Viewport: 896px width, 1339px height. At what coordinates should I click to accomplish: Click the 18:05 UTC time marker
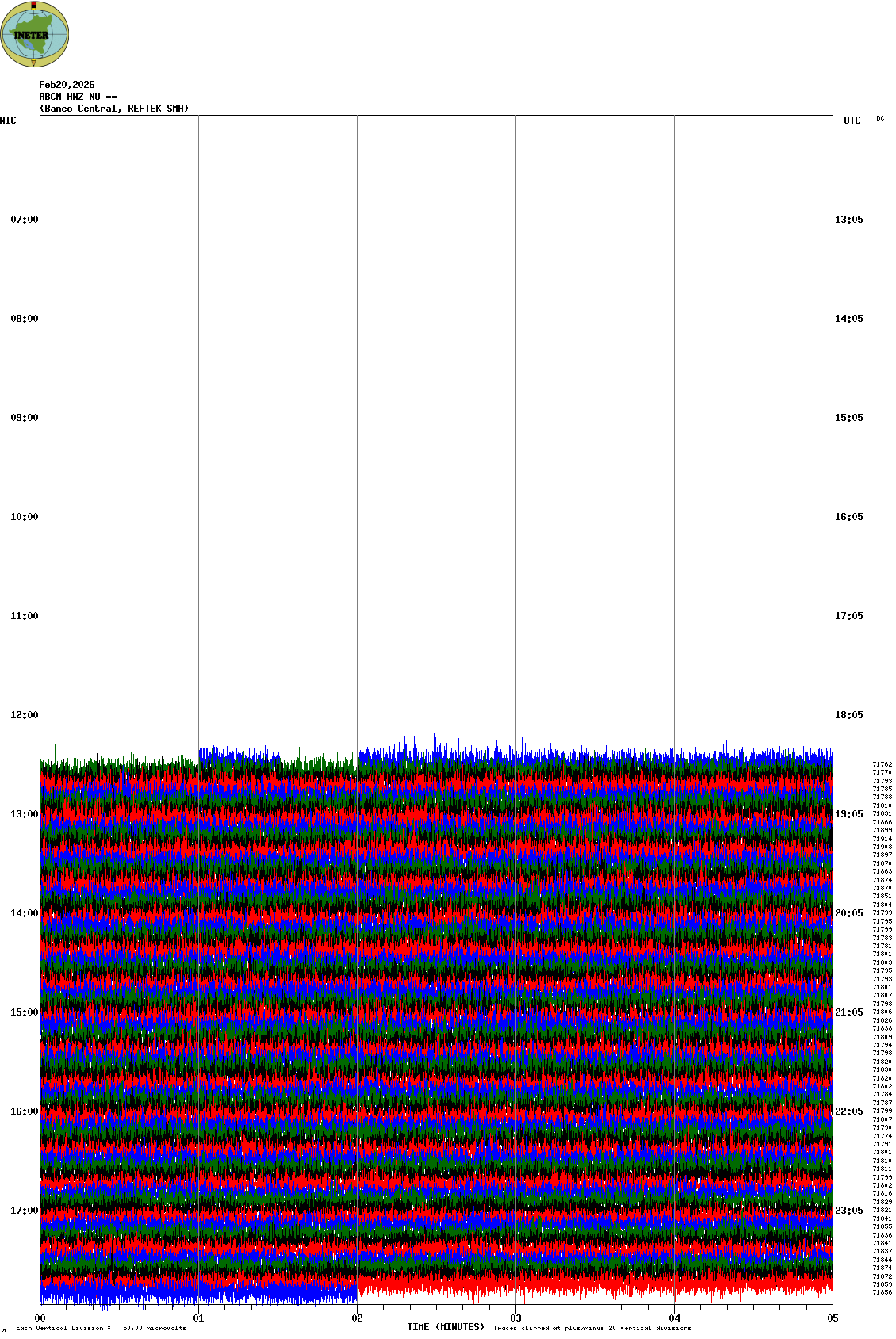pos(848,715)
